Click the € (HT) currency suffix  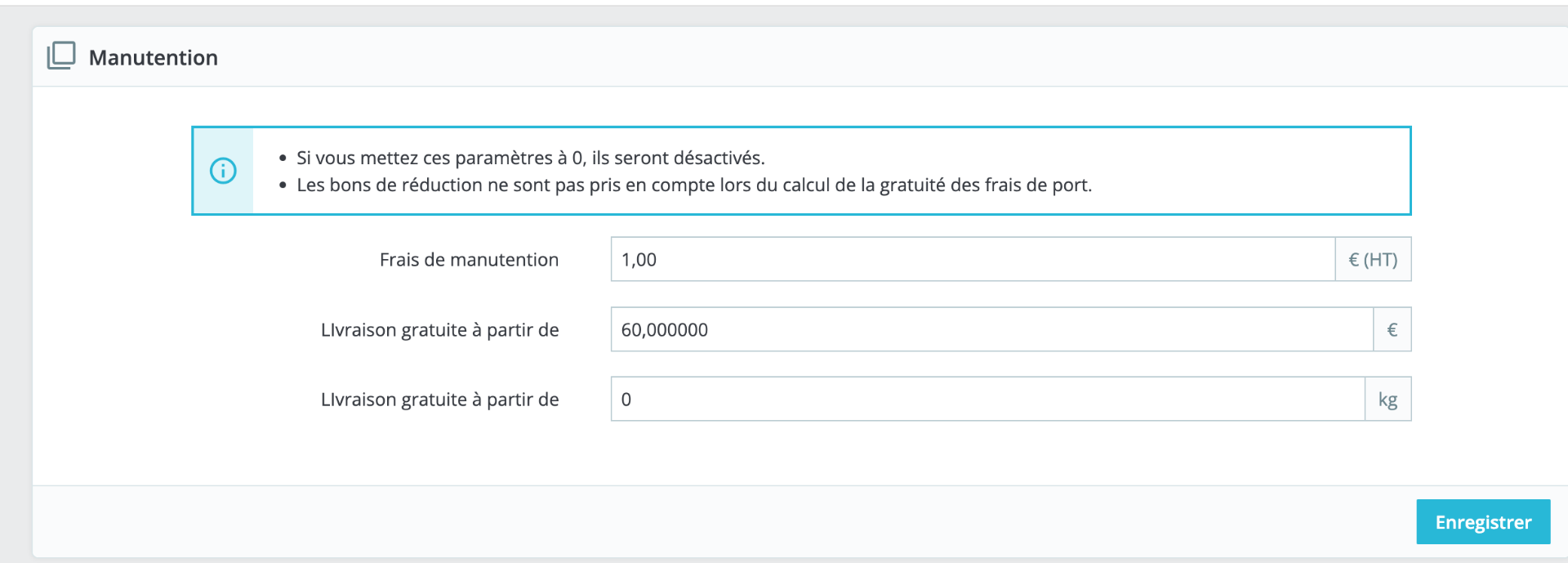[1373, 260]
